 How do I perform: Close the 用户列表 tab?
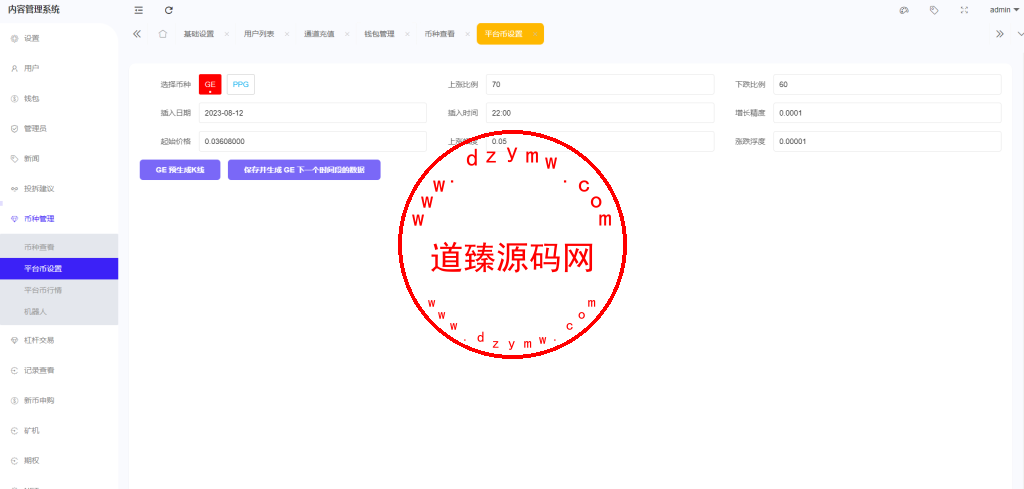287,34
